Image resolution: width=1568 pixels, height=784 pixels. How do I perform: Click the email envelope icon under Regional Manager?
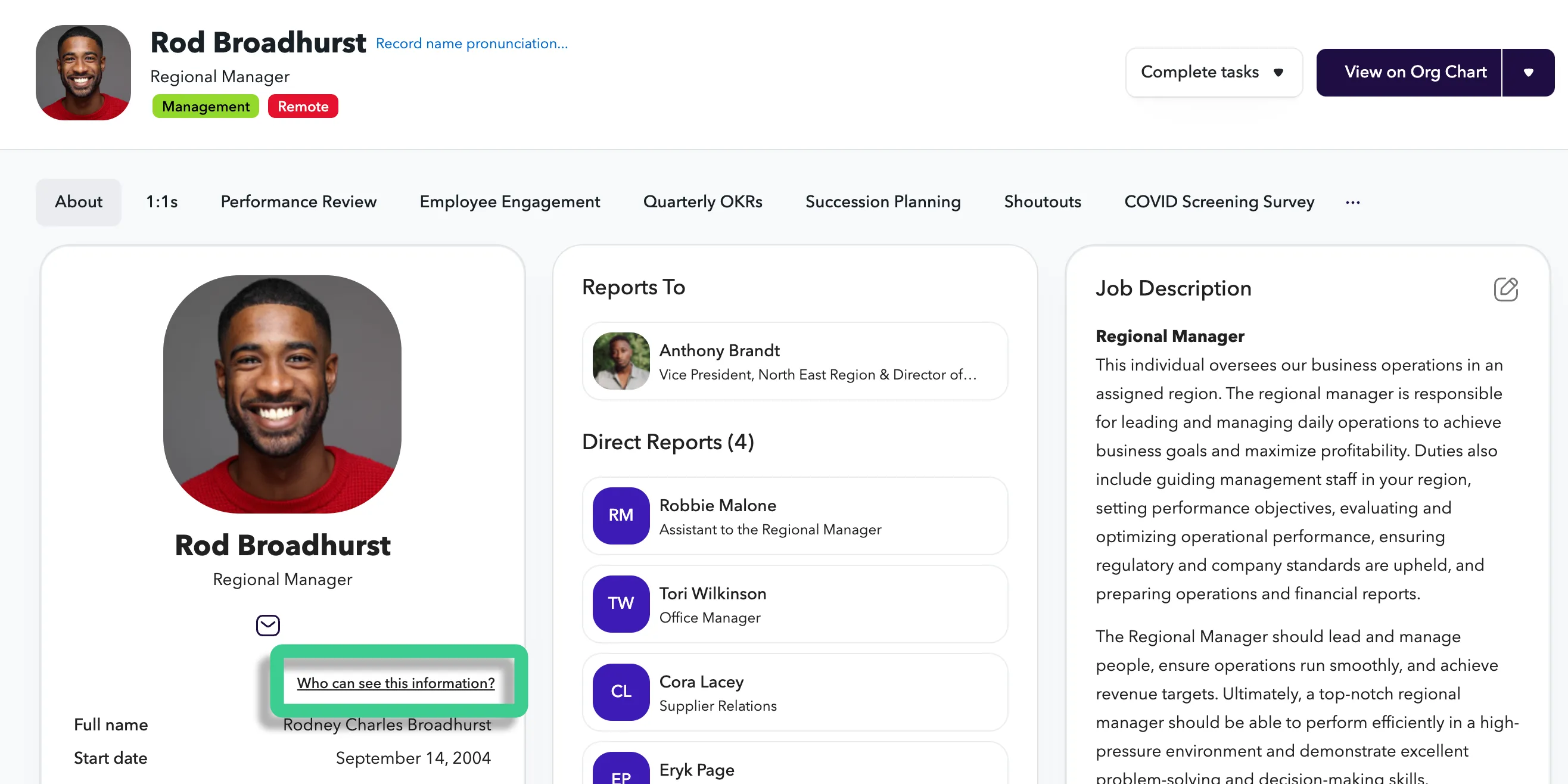tap(268, 625)
